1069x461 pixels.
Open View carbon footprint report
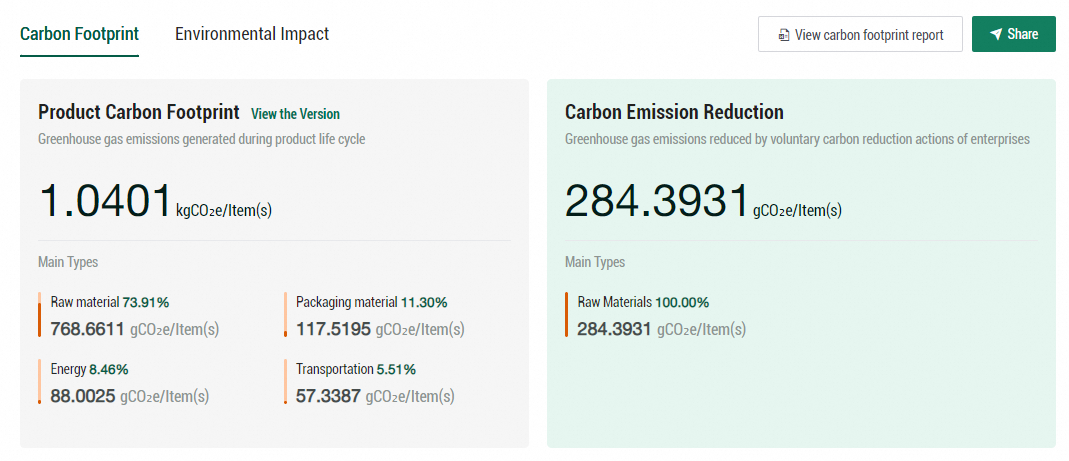(860, 34)
